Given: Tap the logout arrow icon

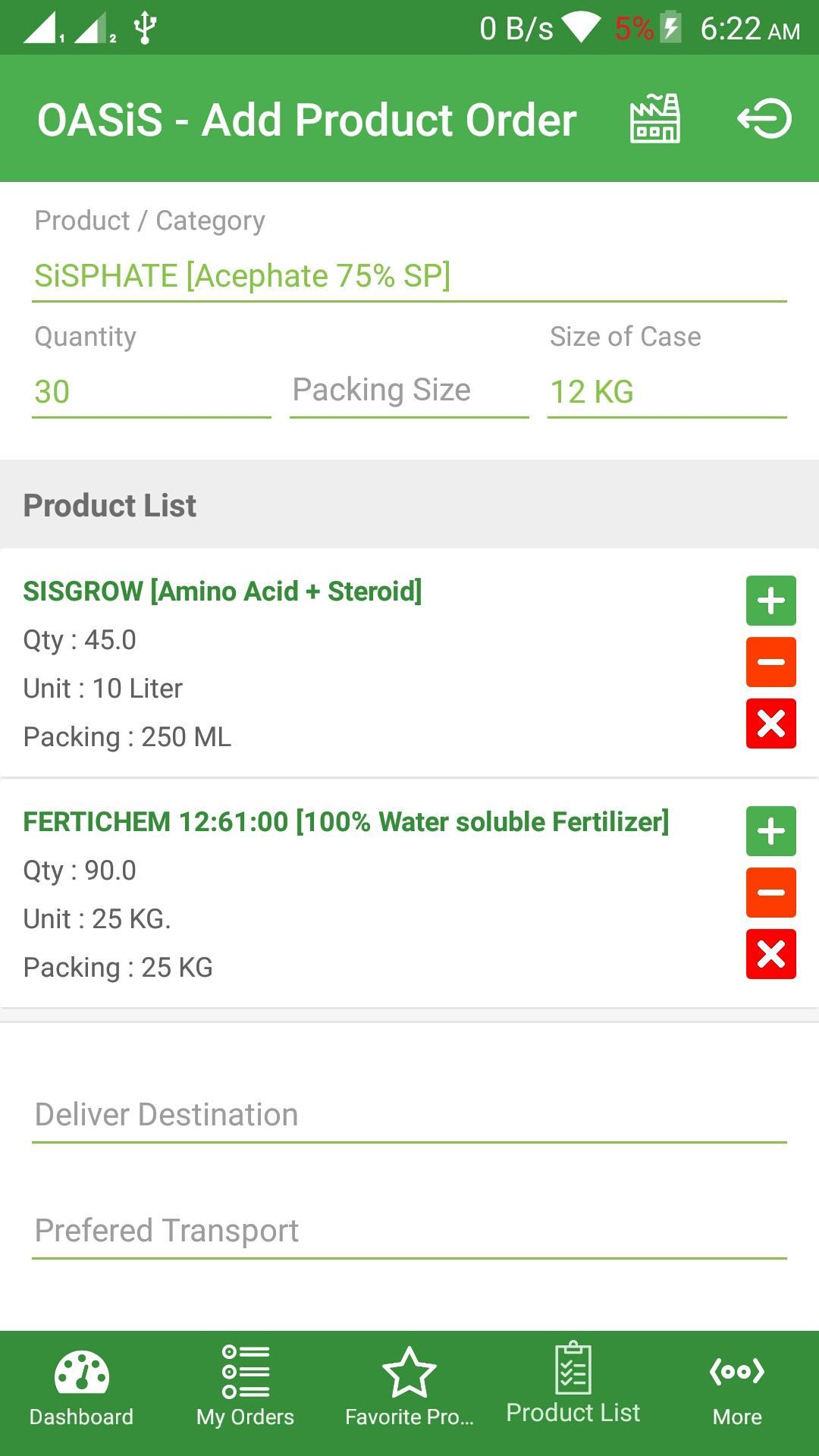Looking at the screenshot, I should pyautogui.click(x=764, y=119).
